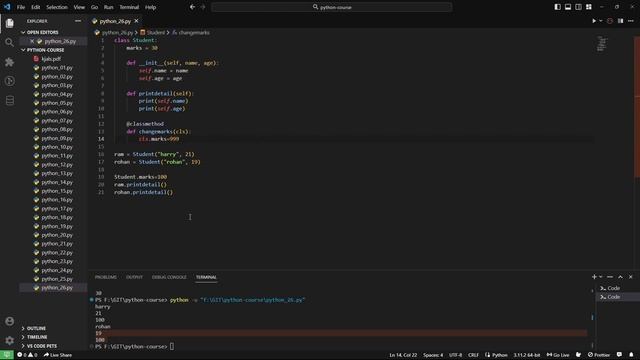The height and width of the screenshot is (360, 640).
Task: Change encoding via UTF-8
Action: pyautogui.click(x=456, y=355)
